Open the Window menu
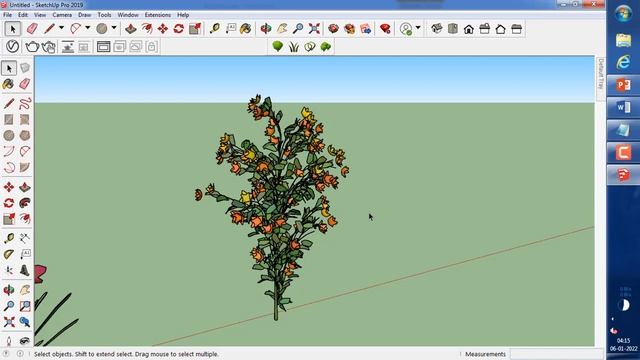This screenshot has height=360, width=640. pyautogui.click(x=128, y=15)
